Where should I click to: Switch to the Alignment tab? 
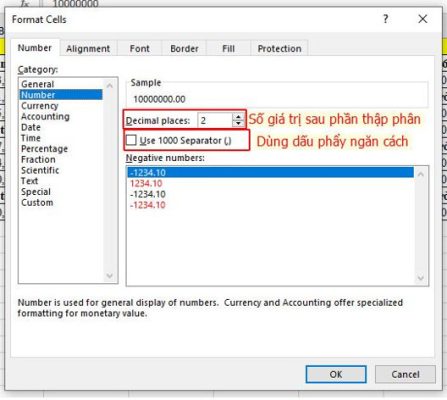[88, 49]
